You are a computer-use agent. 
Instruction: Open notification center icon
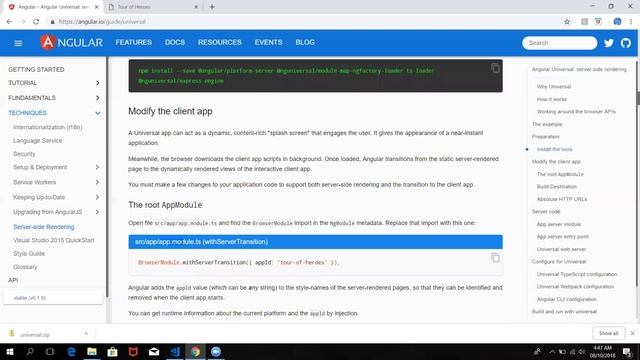pos(627,351)
